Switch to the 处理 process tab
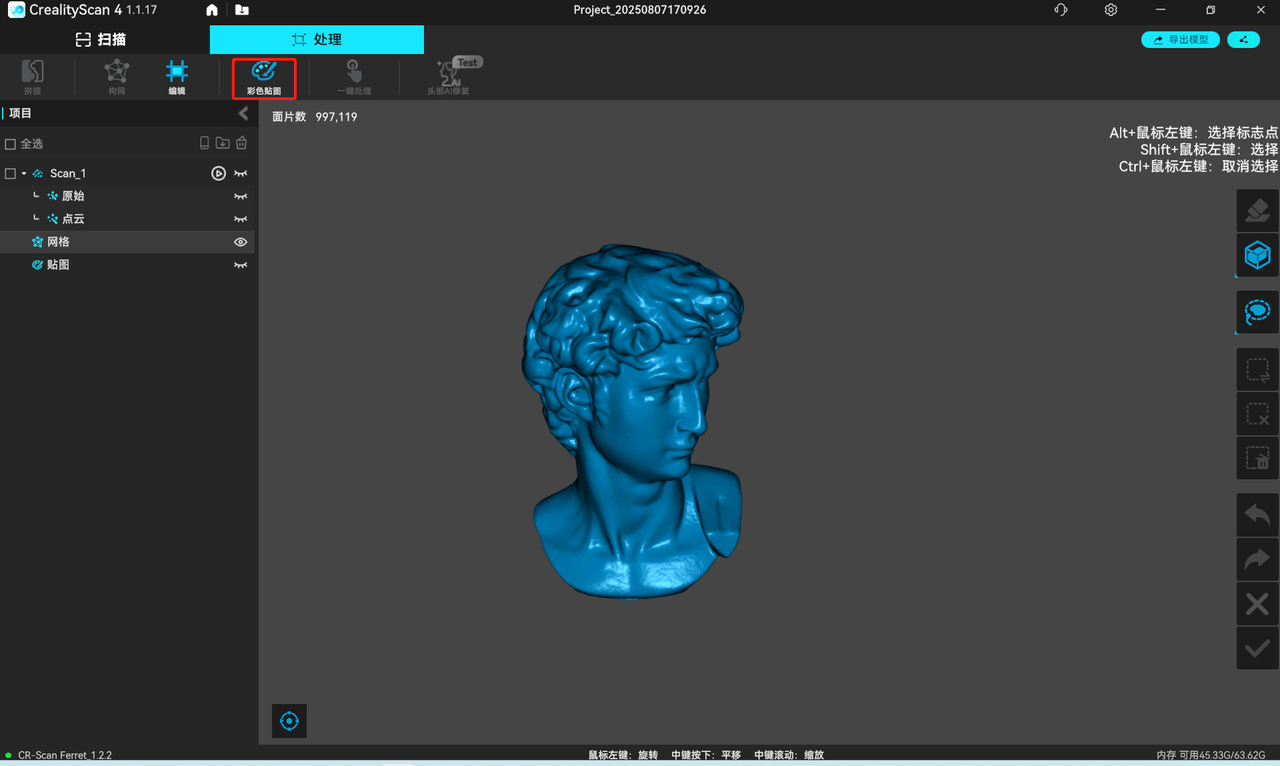Screen dimensions: 1280x766 pyautogui.click(x=317, y=40)
